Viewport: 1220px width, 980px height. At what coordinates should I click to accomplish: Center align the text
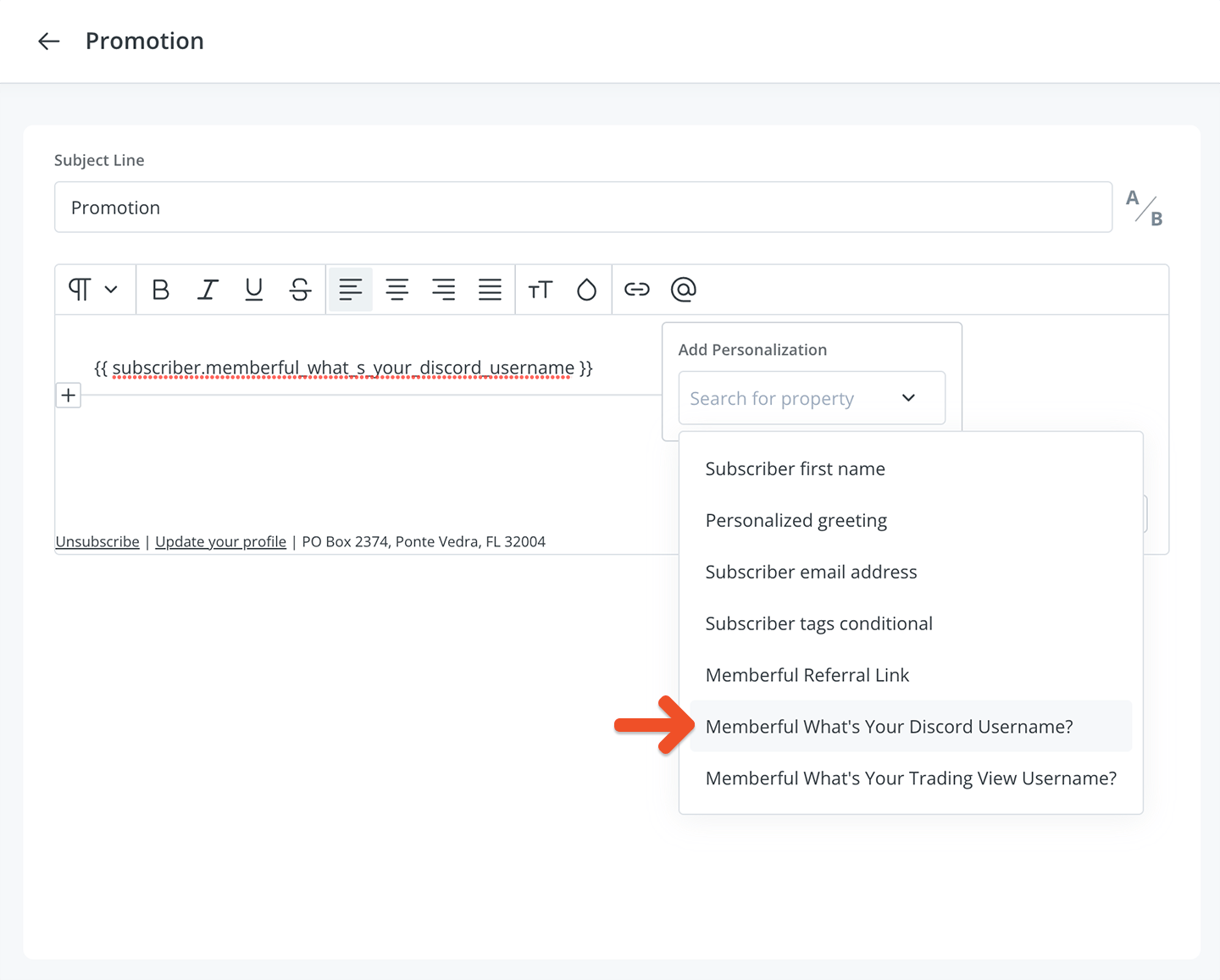pos(397,290)
